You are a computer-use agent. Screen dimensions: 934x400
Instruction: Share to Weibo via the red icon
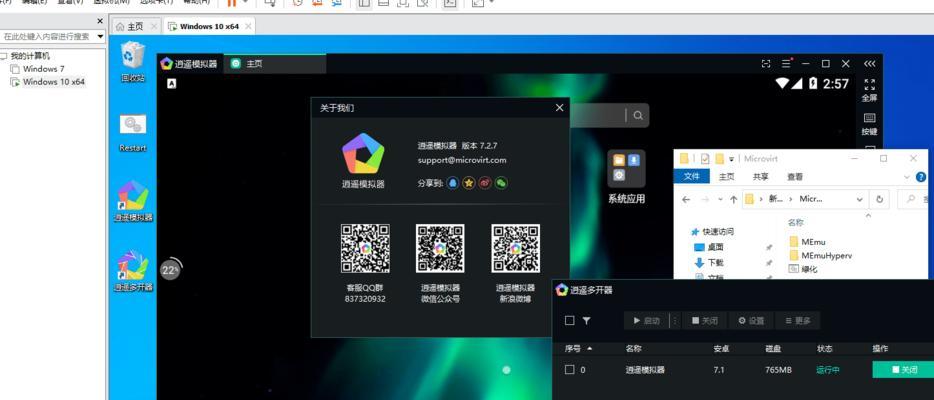click(x=485, y=183)
